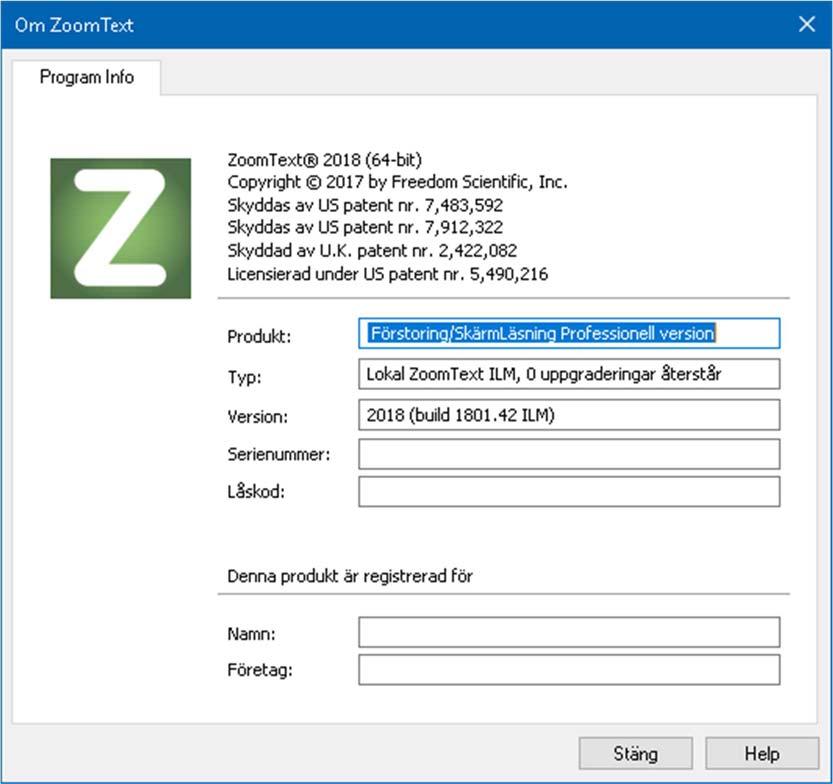833x784 pixels.
Task: Focus the Låskod field
Action: (569, 492)
